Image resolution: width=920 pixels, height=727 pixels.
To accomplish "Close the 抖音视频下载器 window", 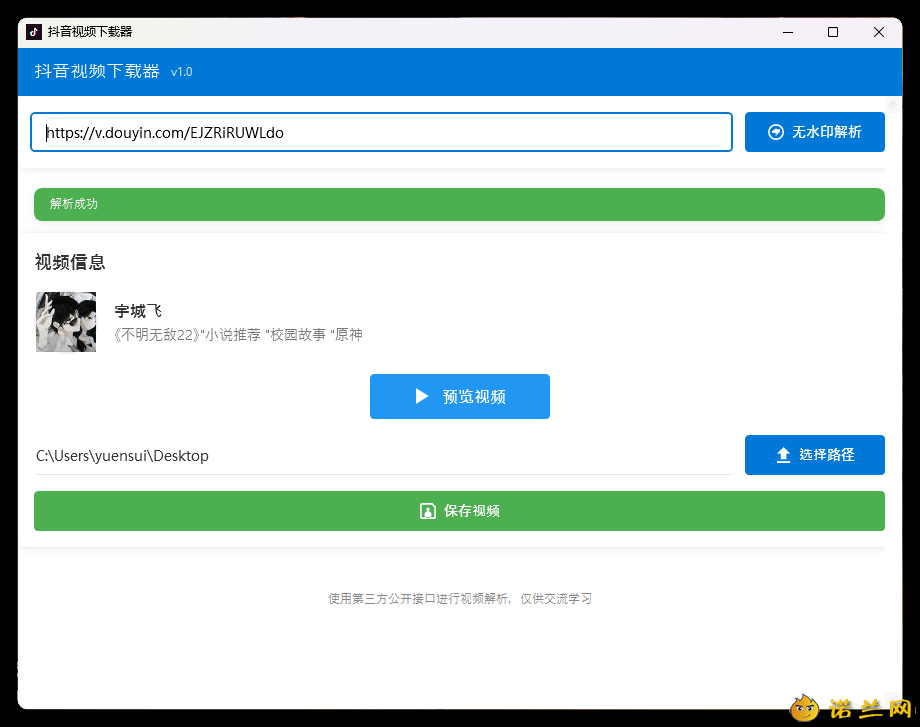I will 878,32.
